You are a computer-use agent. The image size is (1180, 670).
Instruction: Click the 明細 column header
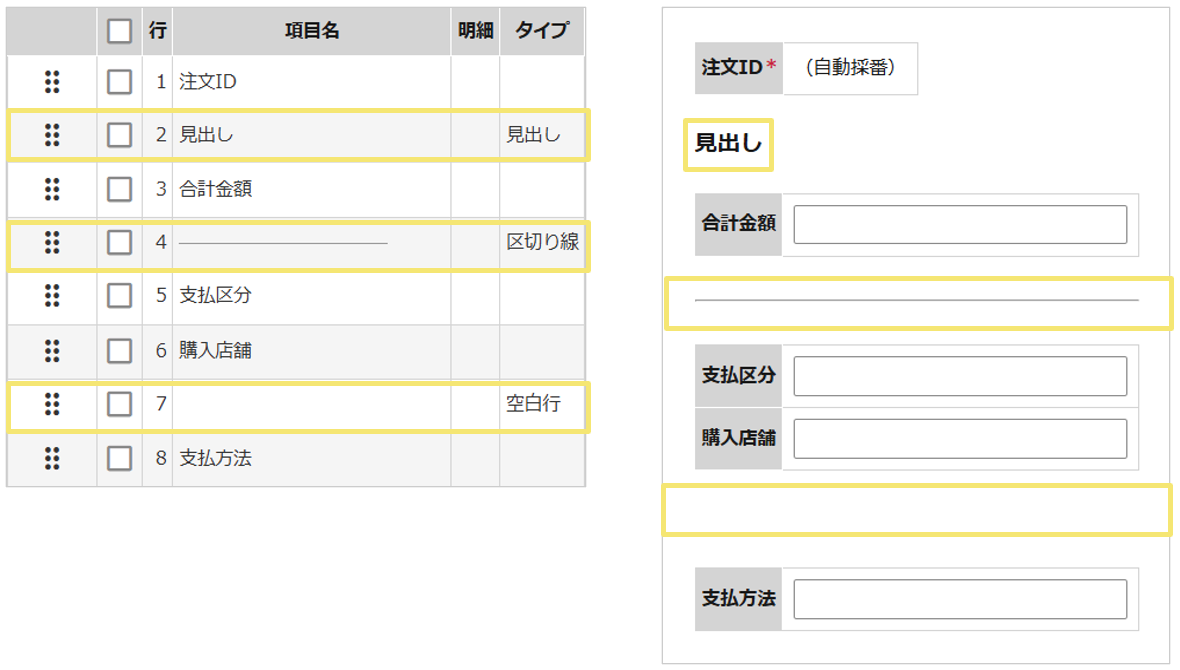476,31
